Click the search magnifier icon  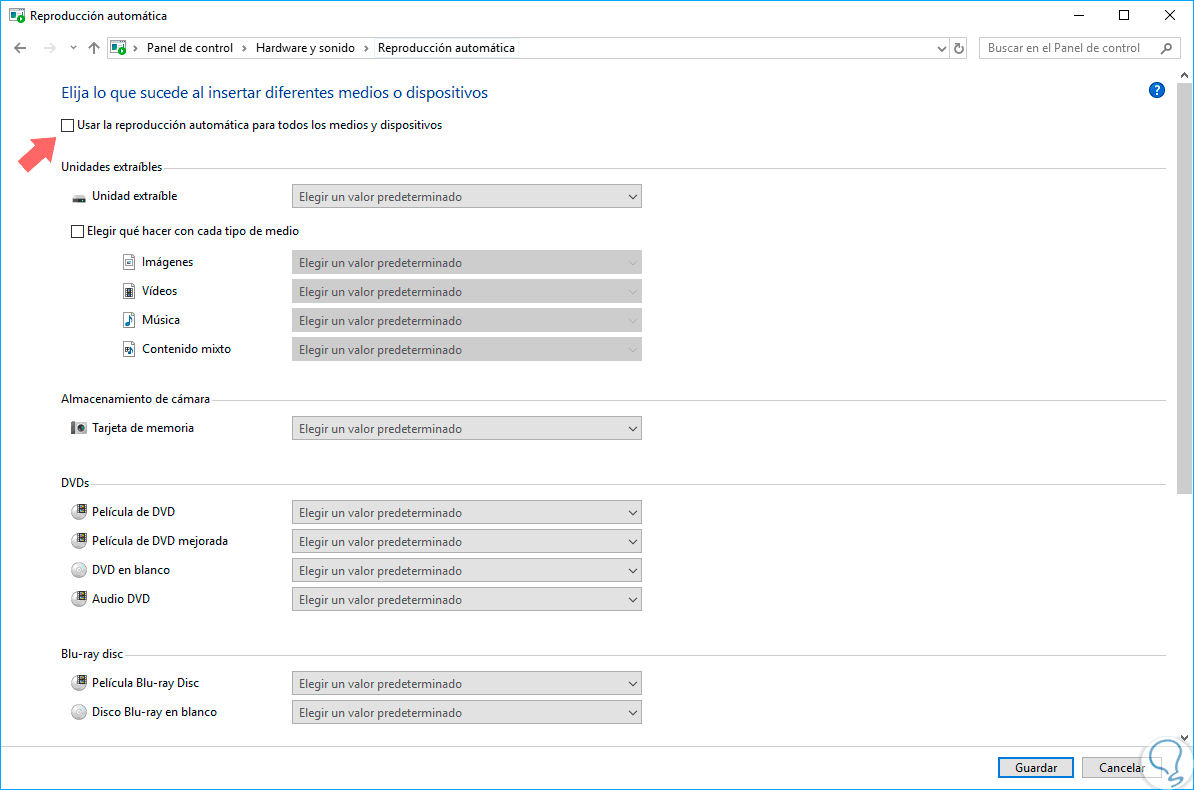click(x=1166, y=48)
